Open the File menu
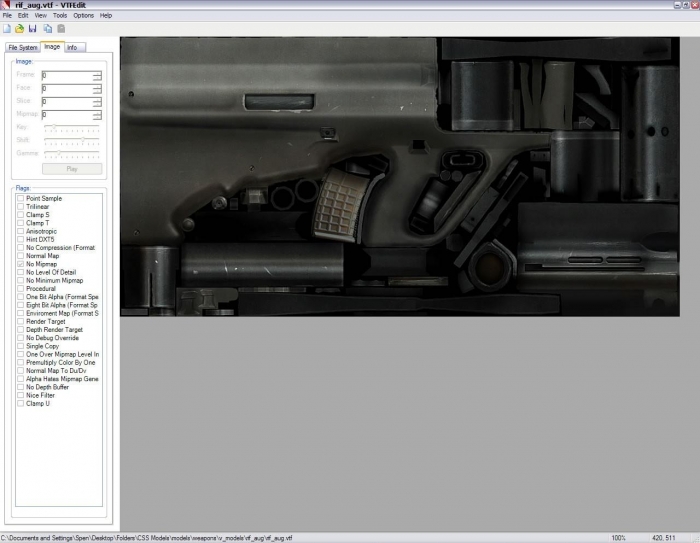This screenshot has height=543, width=700. [x=7, y=15]
